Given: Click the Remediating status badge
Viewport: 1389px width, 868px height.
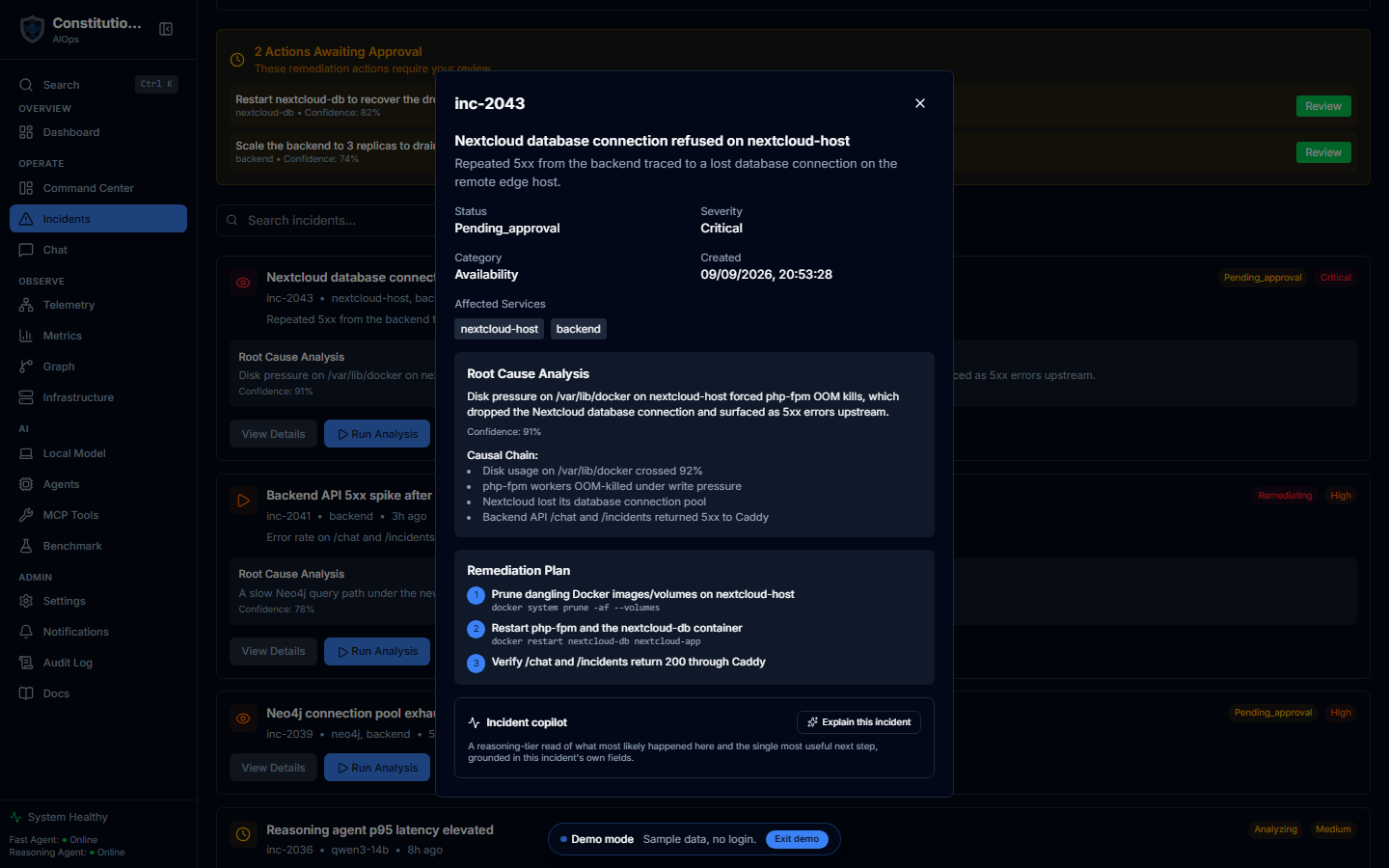Looking at the screenshot, I should point(1285,496).
